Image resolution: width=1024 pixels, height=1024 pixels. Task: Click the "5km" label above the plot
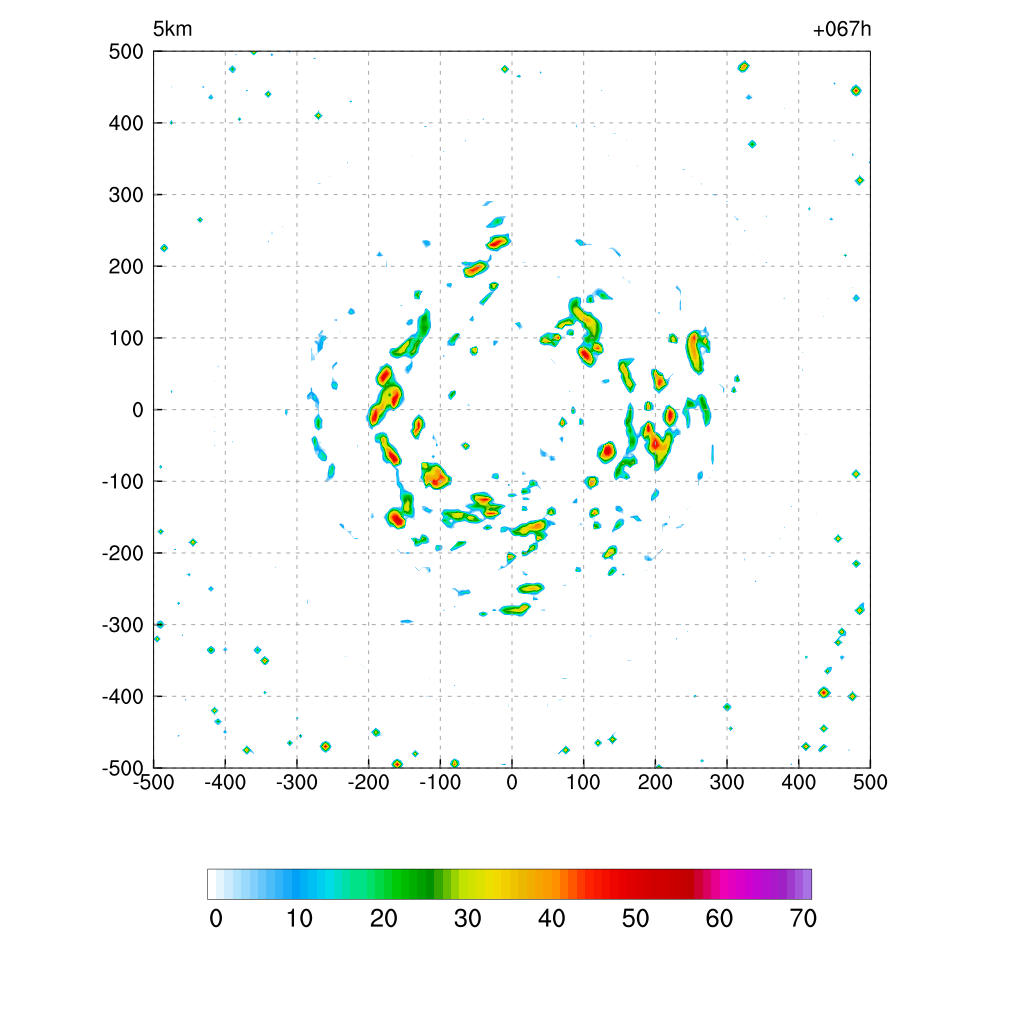click(x=172, y=29)
